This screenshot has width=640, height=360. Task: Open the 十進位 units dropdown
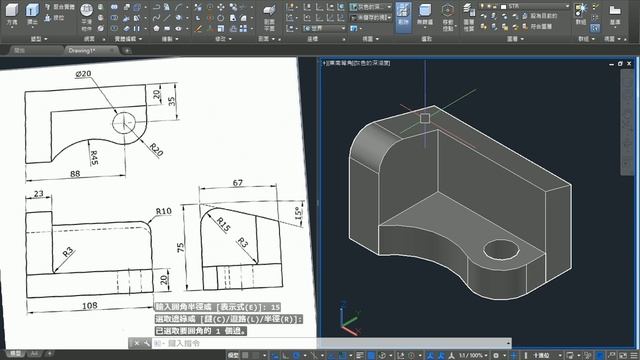click(x=547, y=356)
